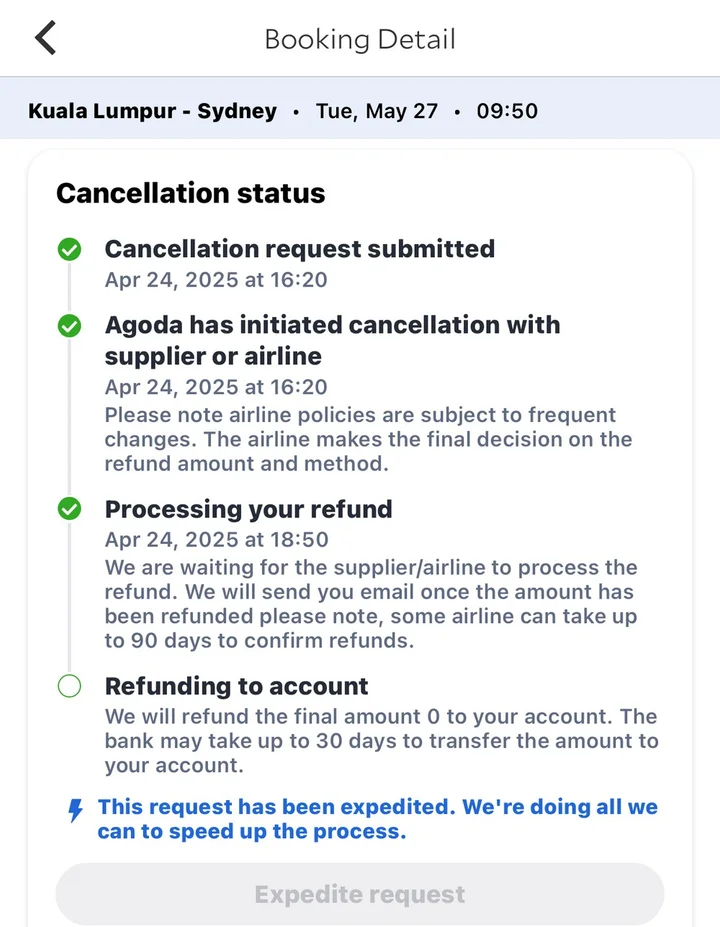Tap green check beside Cancellation request submitted
This screenshot has height=927, width=720.
coord(69,250)
